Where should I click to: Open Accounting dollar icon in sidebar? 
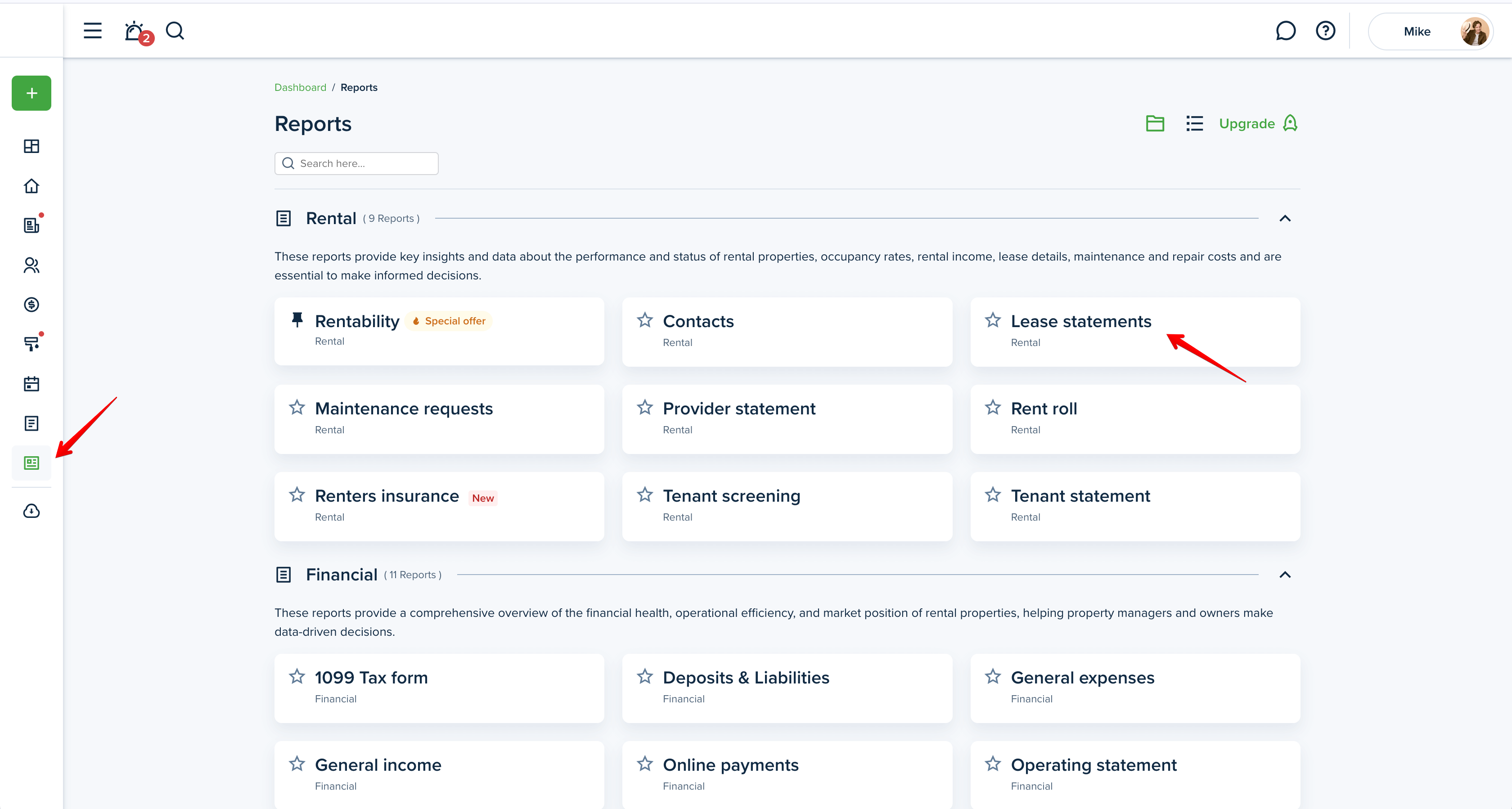[x=31, y=304]
